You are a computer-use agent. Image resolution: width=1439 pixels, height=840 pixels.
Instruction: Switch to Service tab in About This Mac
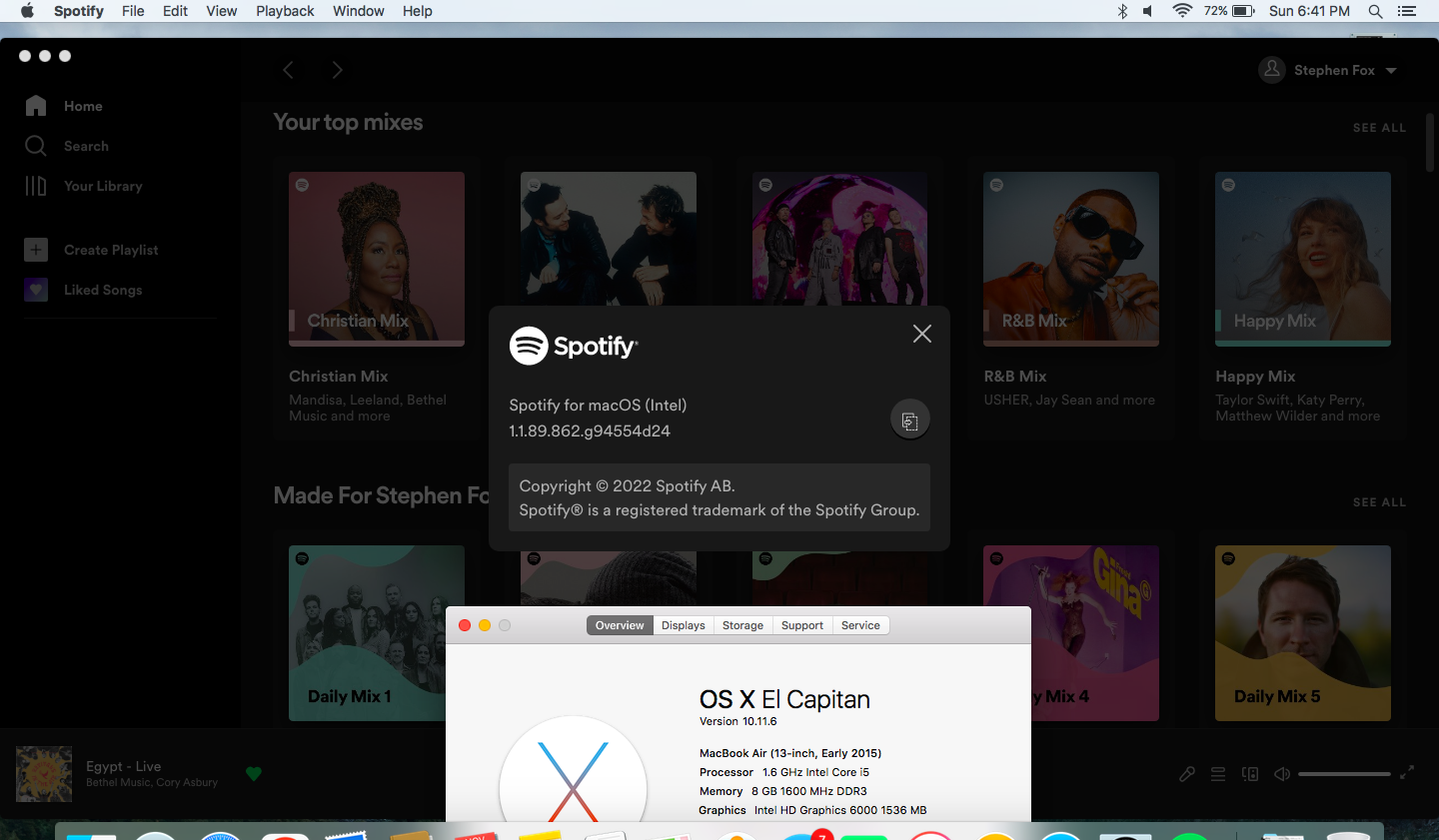860,625
